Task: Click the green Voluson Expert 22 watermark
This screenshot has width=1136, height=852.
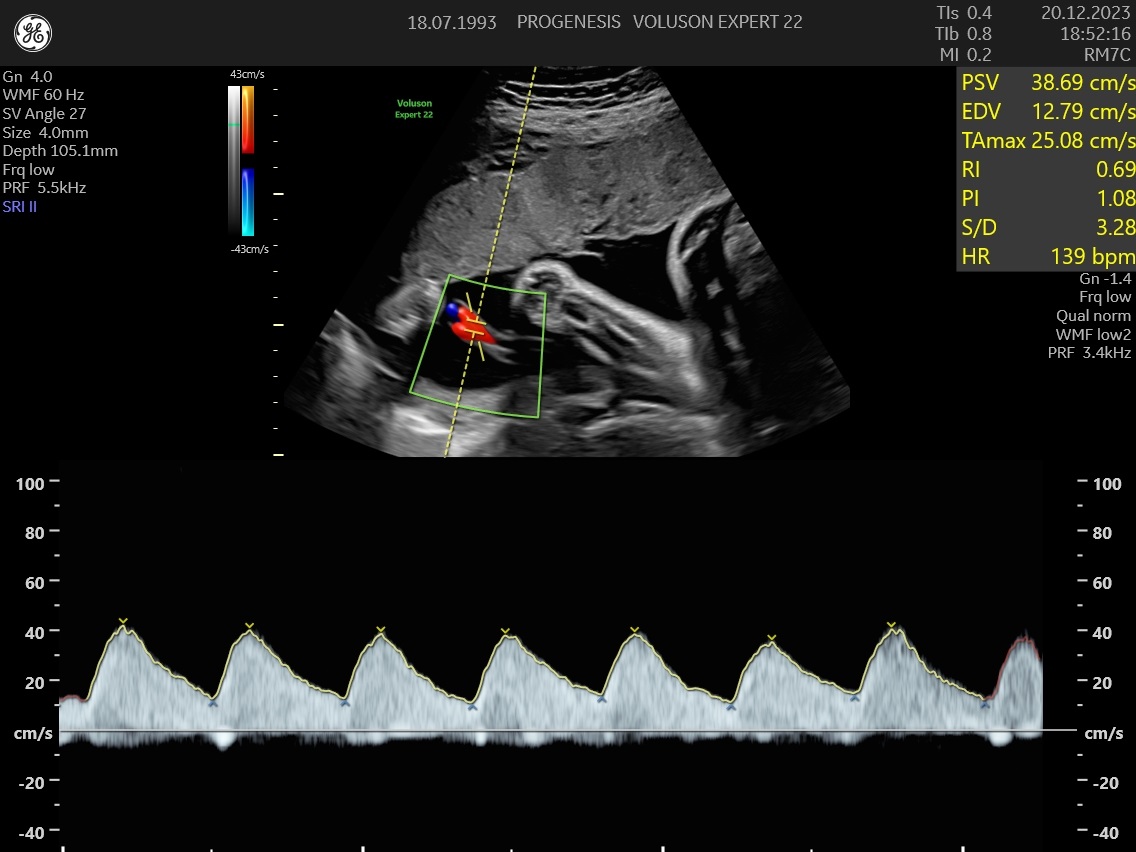Action: pos(414,109)
